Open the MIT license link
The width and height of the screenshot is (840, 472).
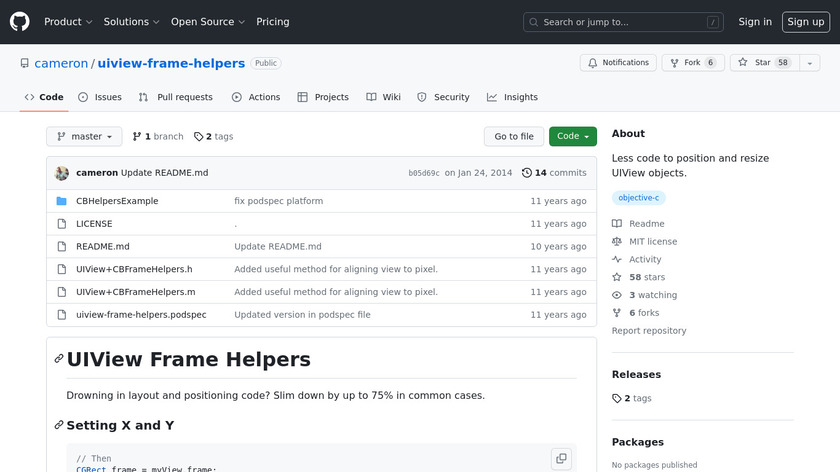[x=645, y=242]
